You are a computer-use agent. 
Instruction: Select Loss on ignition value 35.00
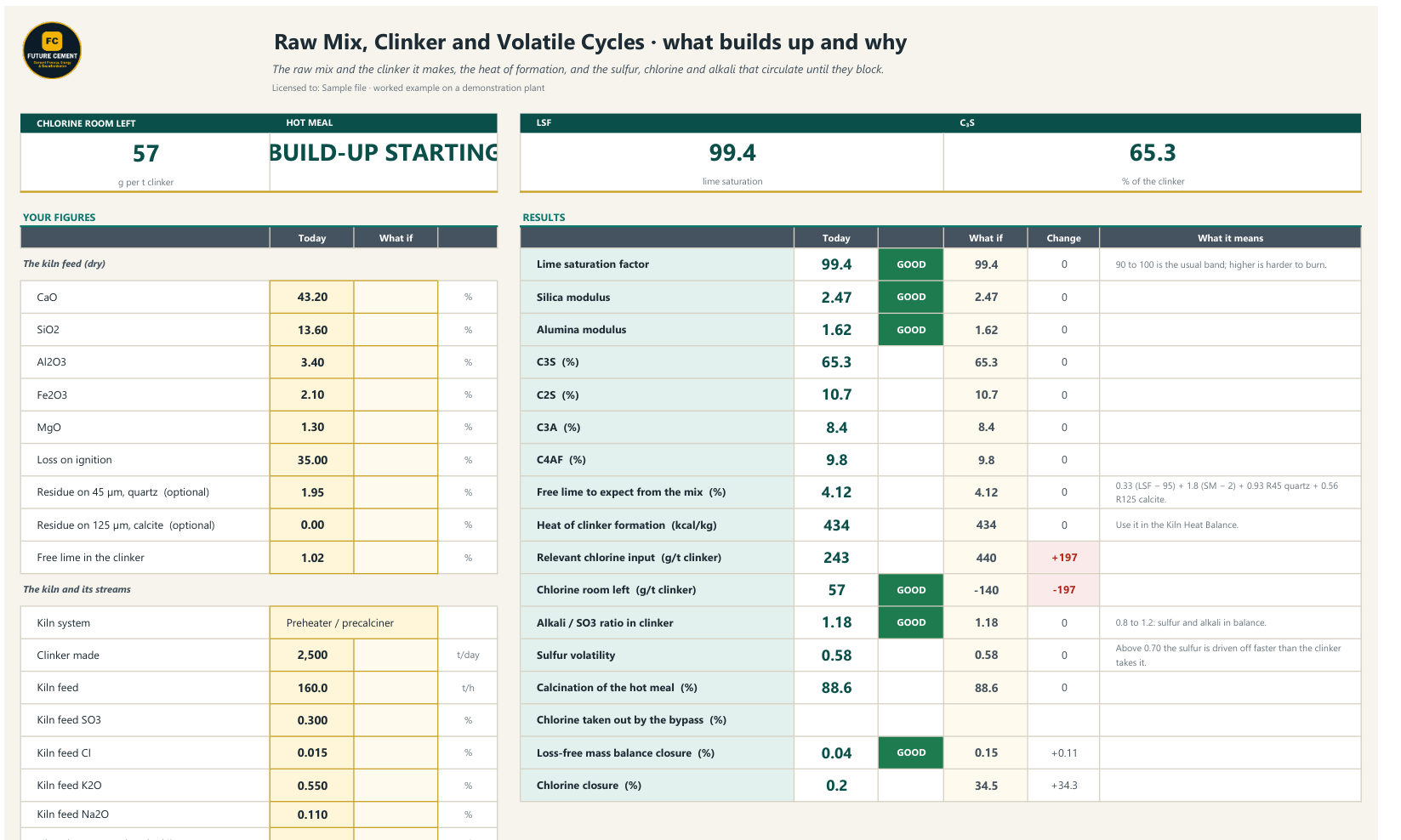pyautogui.click(x=311, y=460)
